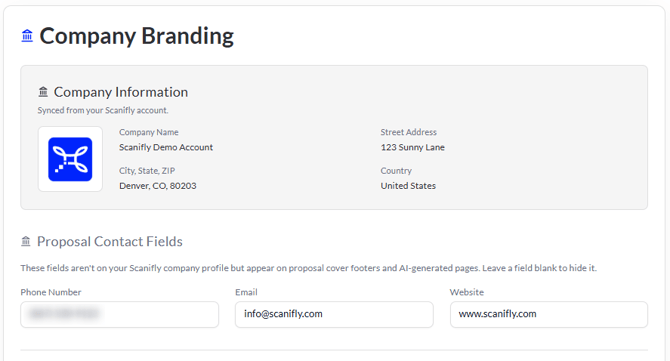Click the Street Address label
This screenshot has width=670, height=361.
point(408,132)
